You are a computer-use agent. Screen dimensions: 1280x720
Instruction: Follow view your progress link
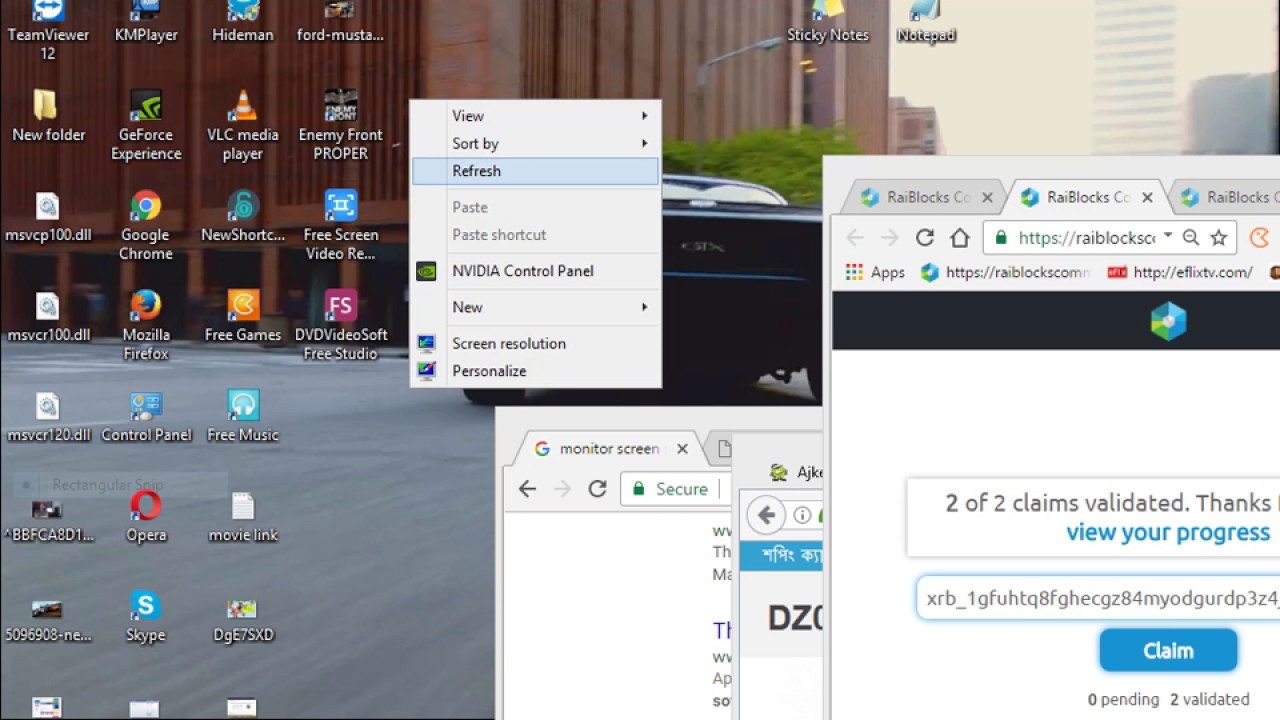(1168, 532)
